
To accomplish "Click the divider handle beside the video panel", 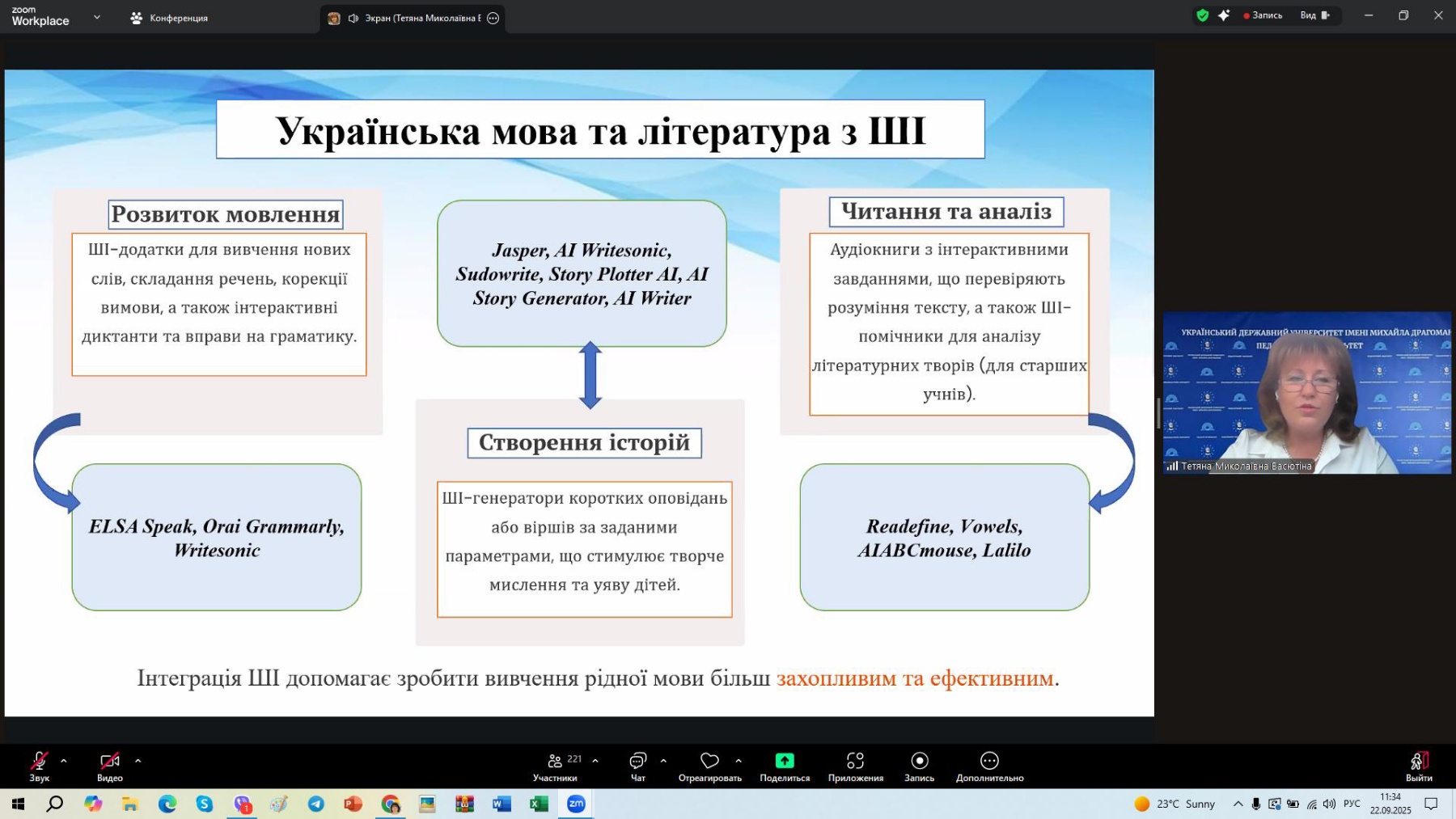I will coord(1158,413).
